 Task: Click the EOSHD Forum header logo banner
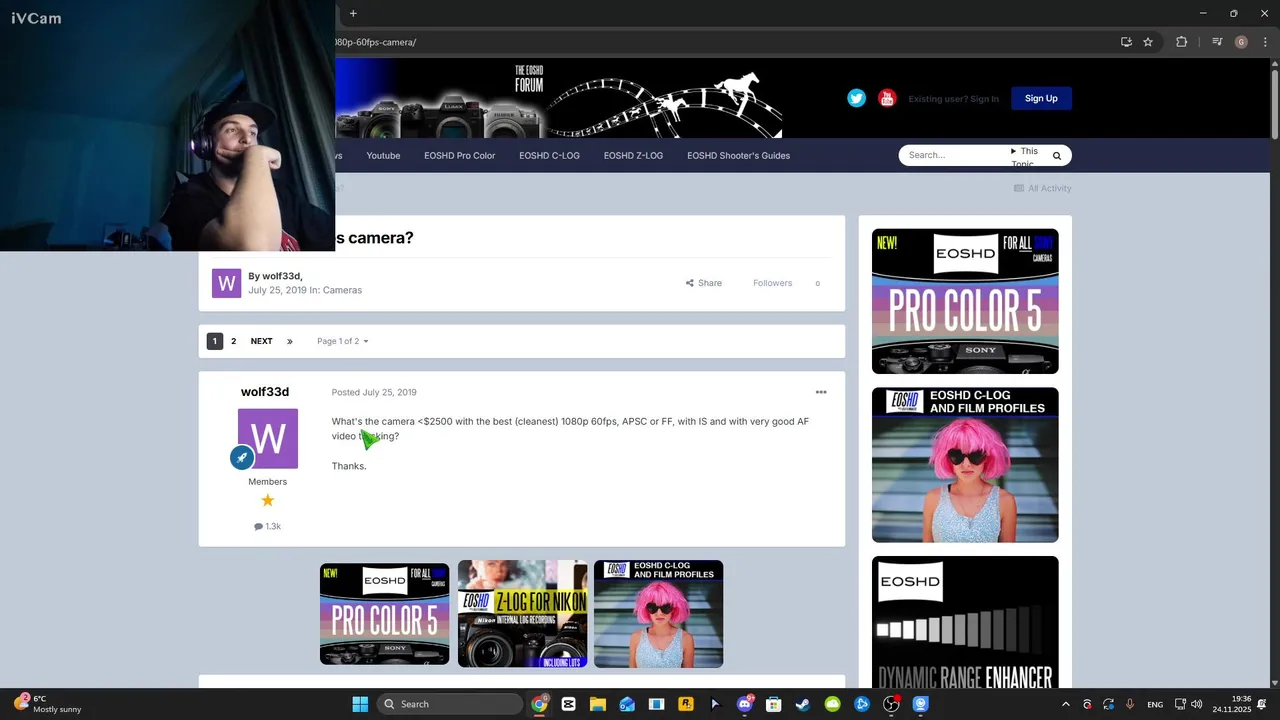coord(559,99)
